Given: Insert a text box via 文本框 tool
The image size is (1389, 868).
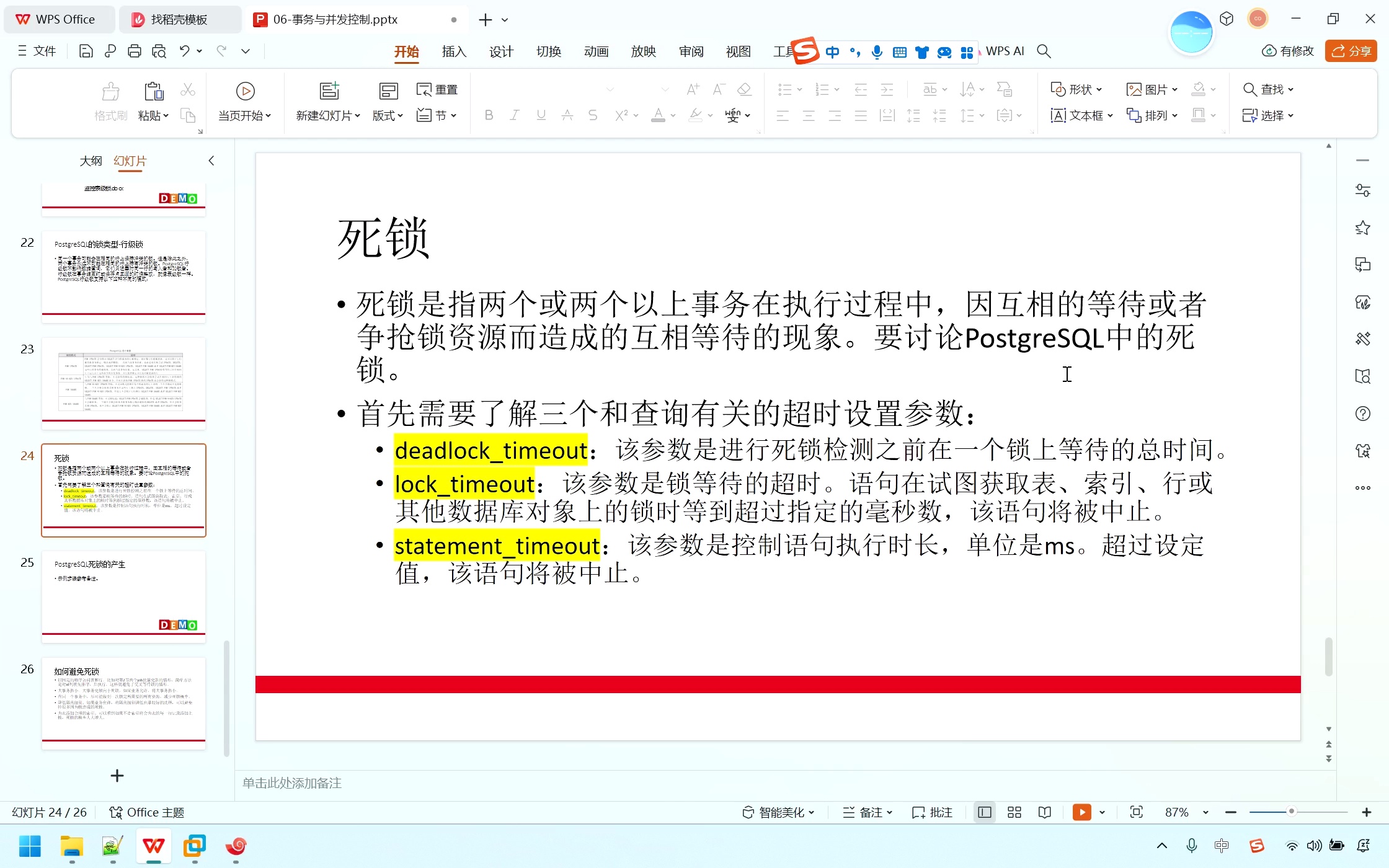Looking at the screenshot, I should [1079, 115].
